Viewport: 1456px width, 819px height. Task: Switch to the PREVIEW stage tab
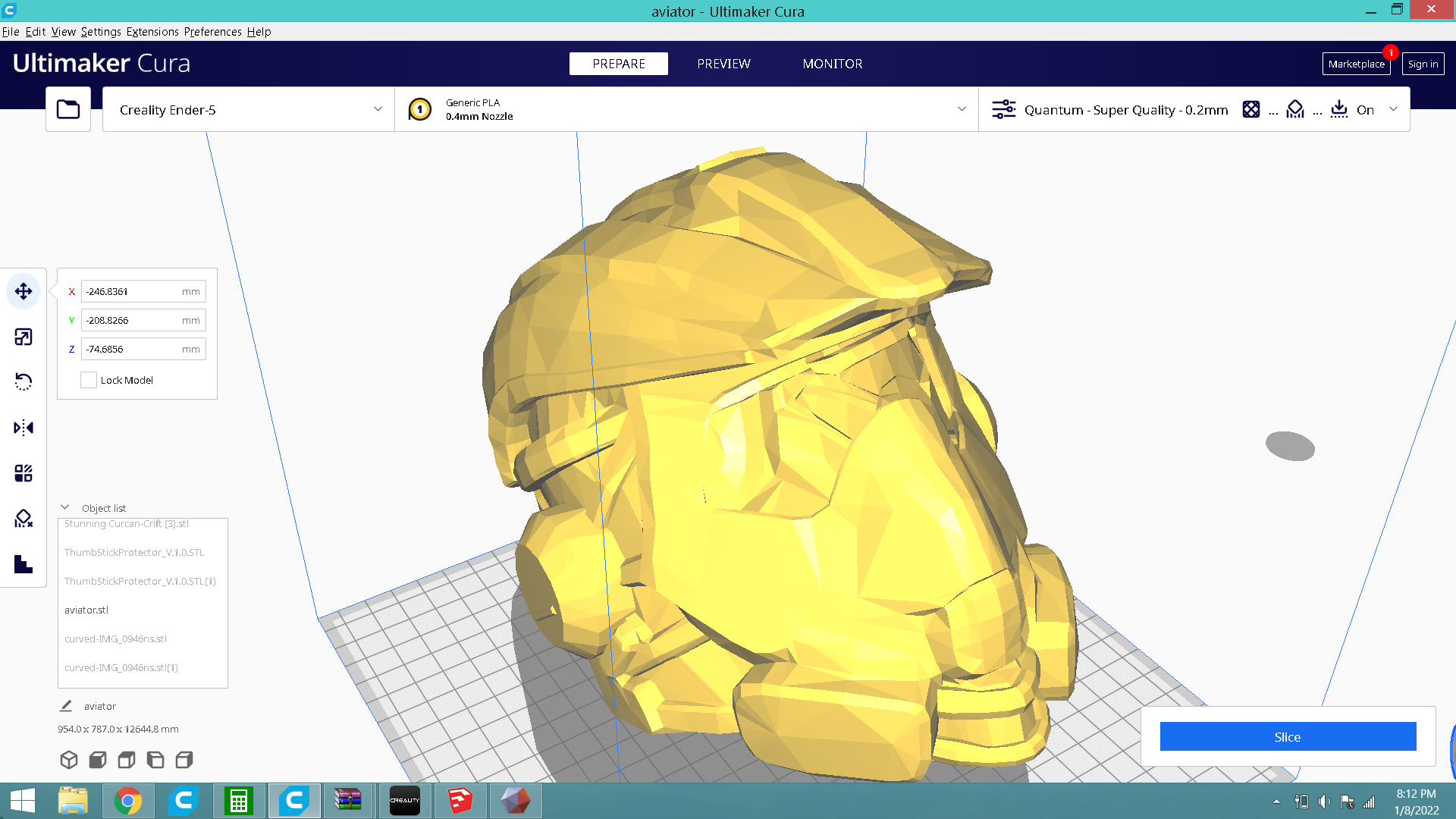tap(724, 64)
